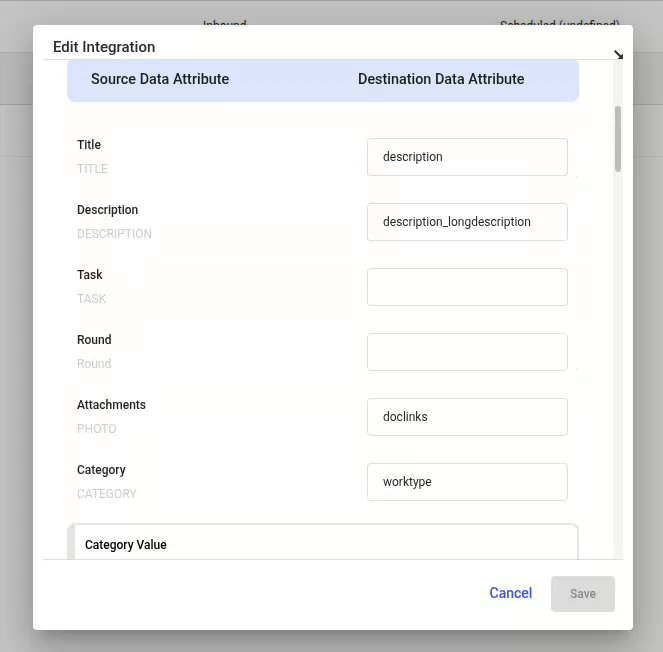Select the Source Data Attribute header
The image size is (663, 652).
[x=160, y=79]
